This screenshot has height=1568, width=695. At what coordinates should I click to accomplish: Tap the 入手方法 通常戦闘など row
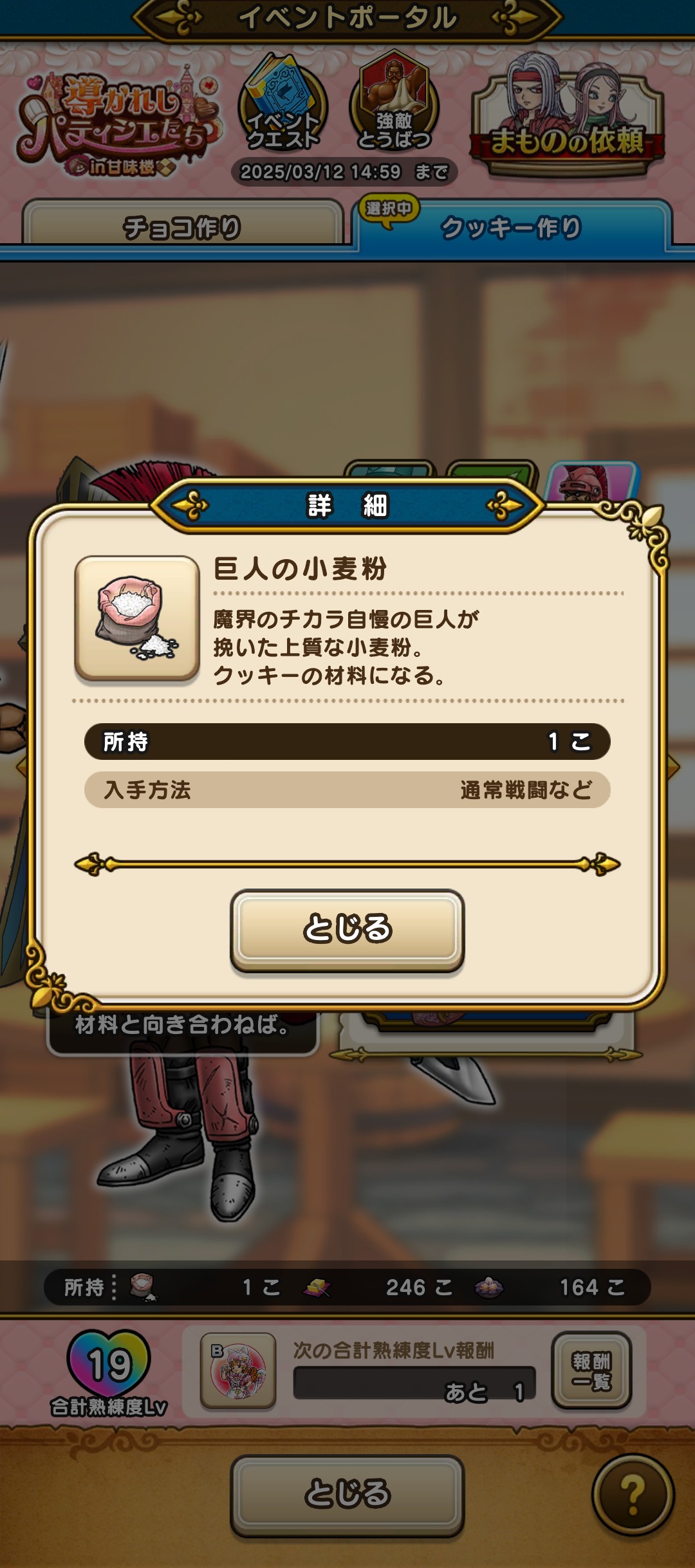pos(347,789)
